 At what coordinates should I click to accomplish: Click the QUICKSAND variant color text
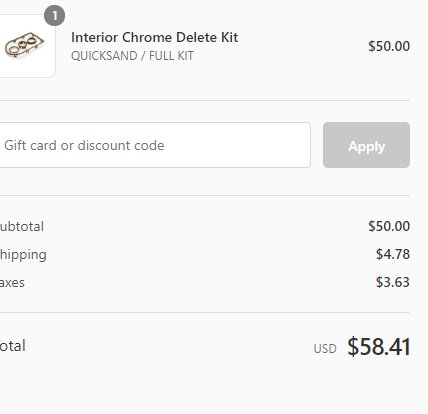104,56
